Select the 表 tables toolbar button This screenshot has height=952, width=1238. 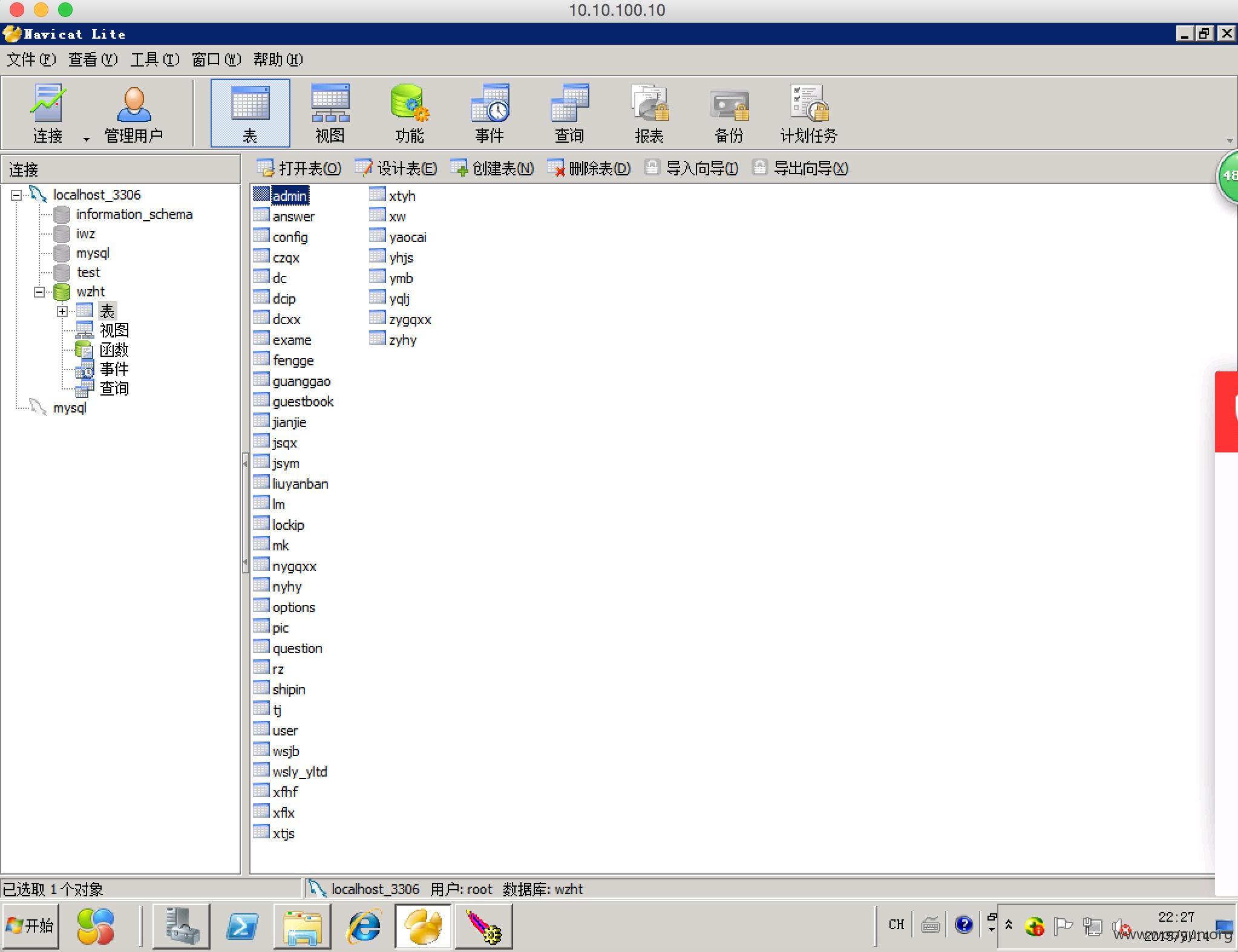tap(250, 114)
